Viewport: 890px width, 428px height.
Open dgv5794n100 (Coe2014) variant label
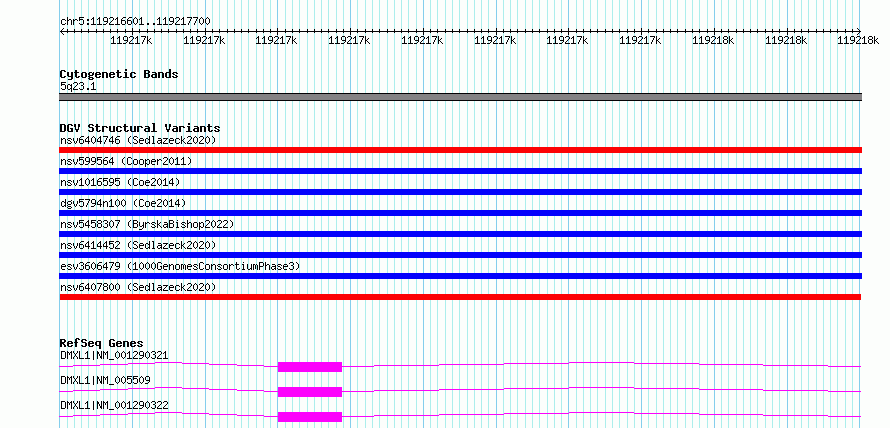tap(123, 203)
